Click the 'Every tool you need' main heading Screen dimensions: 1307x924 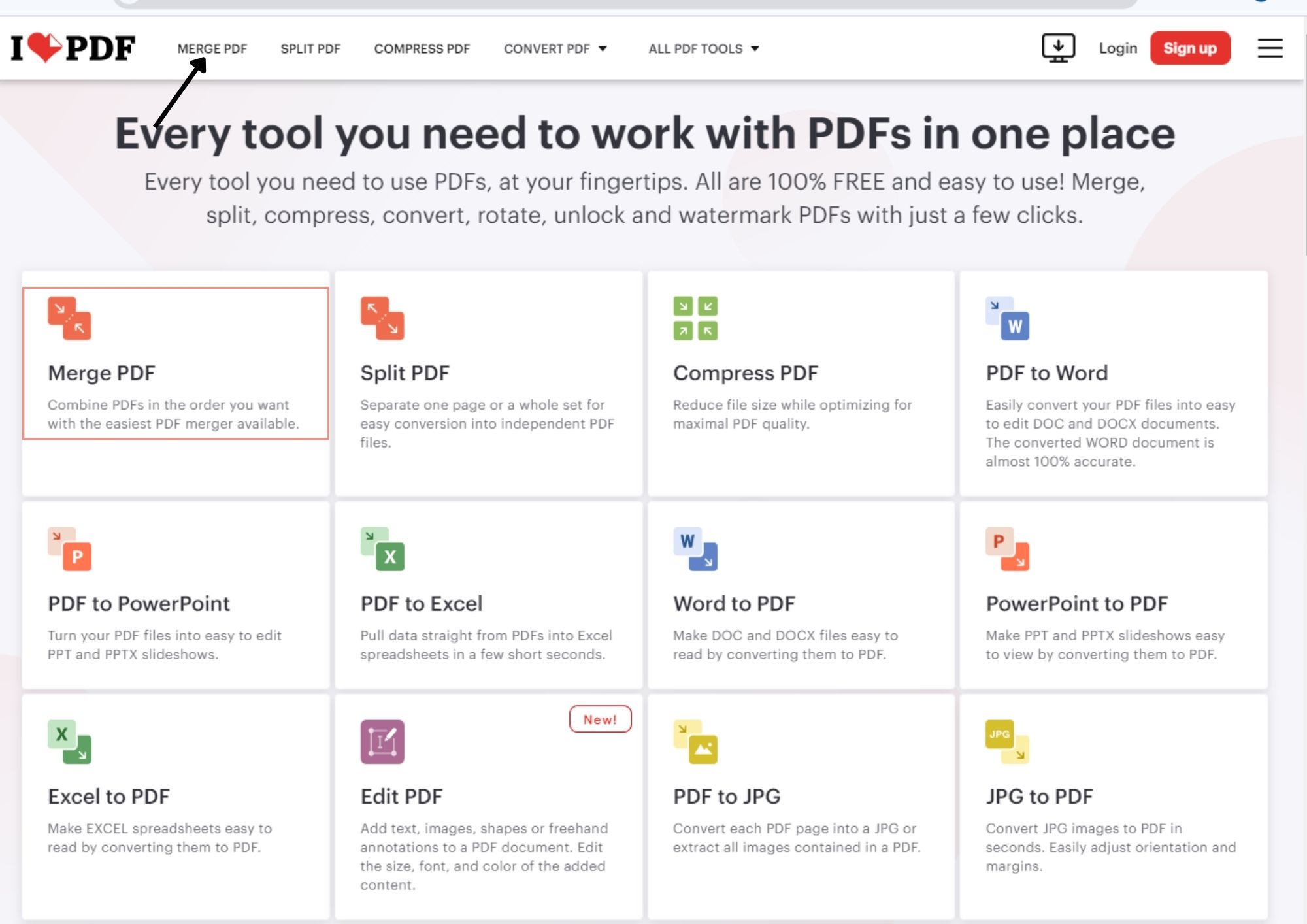pyautogui.click(x=645, y=133)
